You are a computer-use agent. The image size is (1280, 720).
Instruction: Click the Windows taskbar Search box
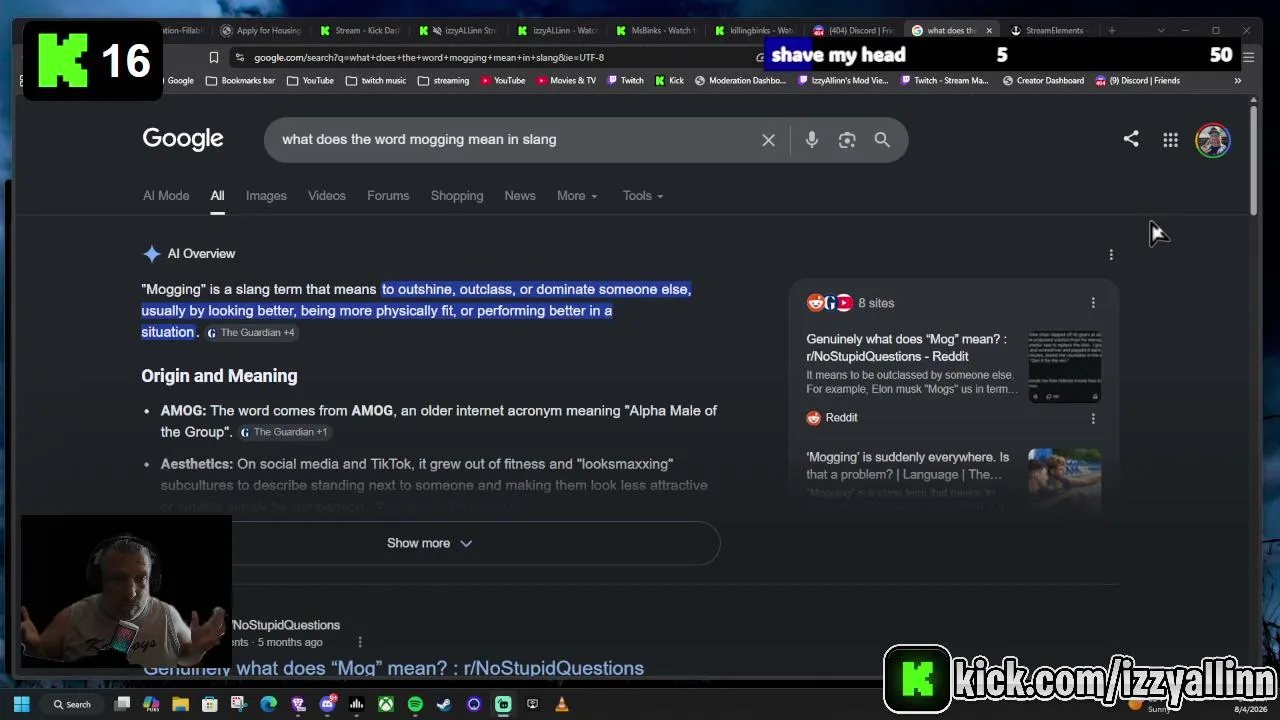[x=72, y=704]
